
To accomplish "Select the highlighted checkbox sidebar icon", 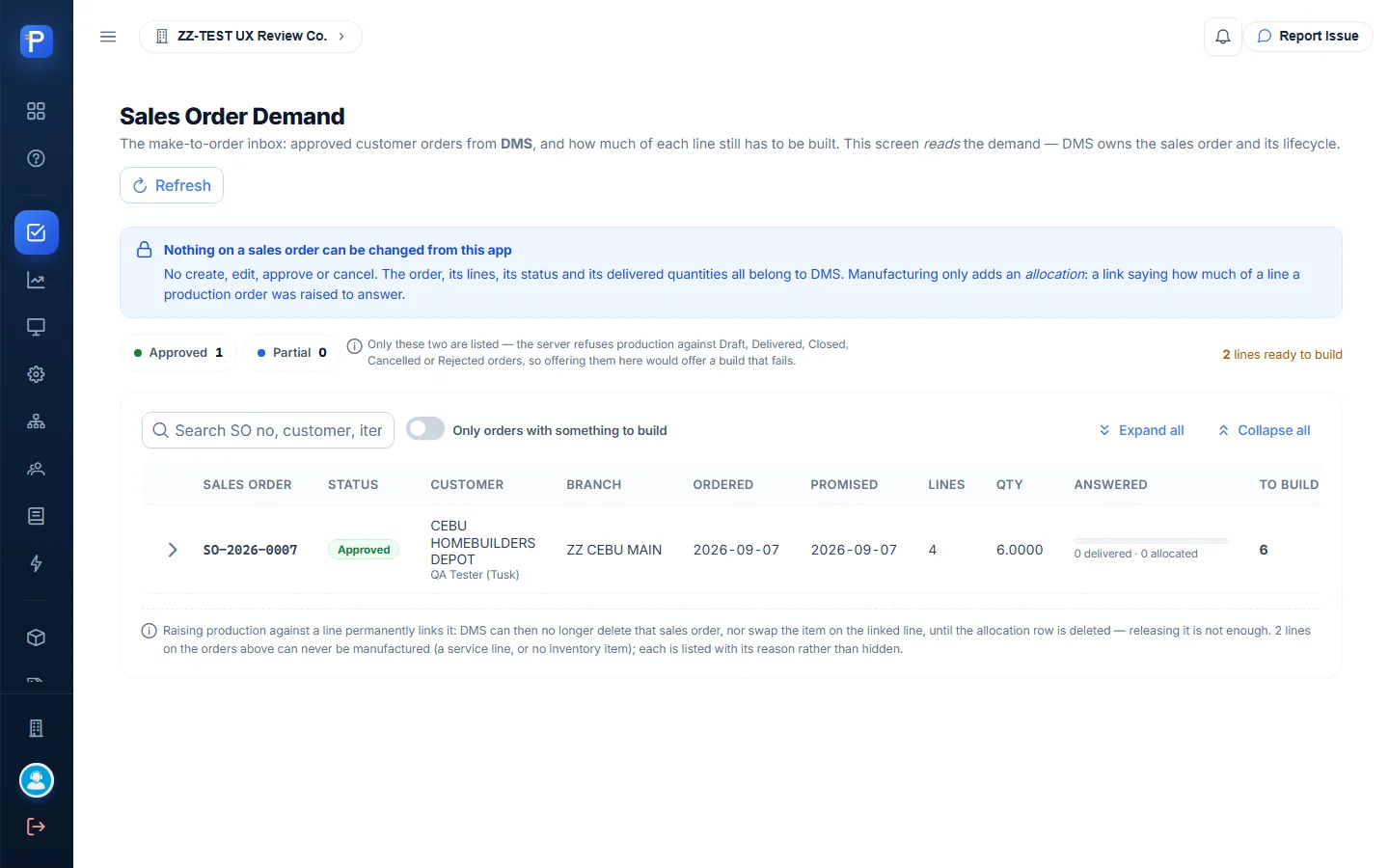I will point(37,232).
